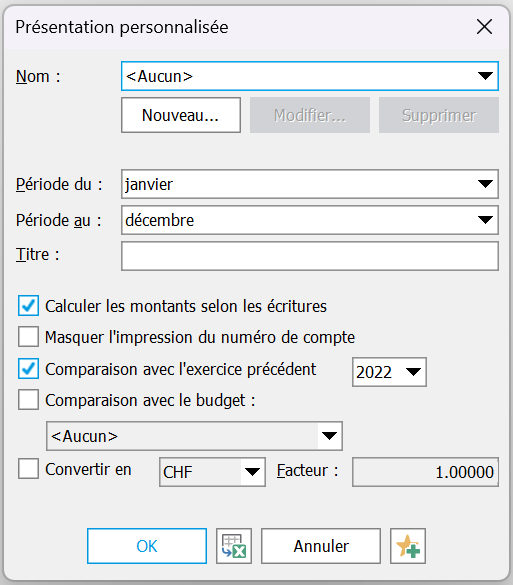Enable the Convertir en checkbox
This screenshot has height=585, width=513.
point(28,469)
